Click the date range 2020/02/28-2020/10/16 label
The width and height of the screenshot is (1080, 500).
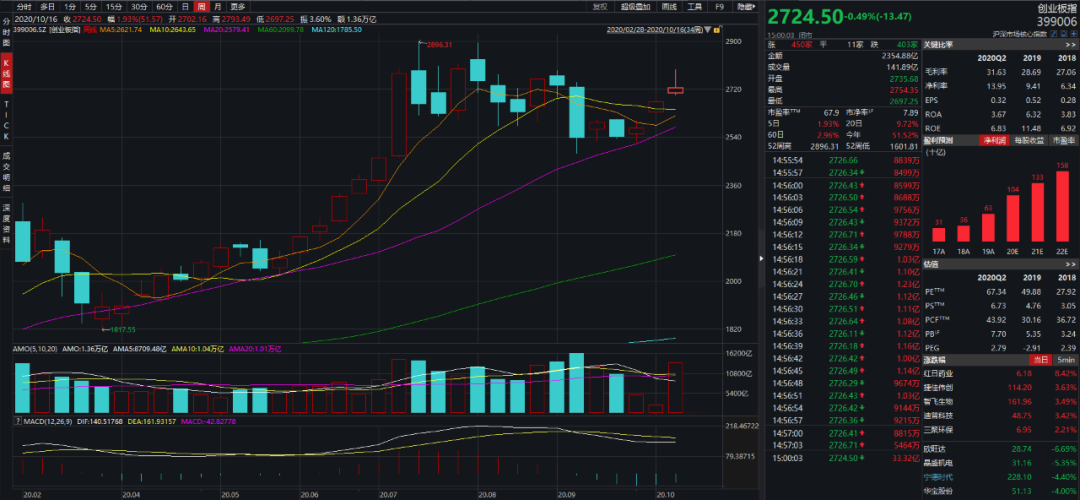pos(655,30)
